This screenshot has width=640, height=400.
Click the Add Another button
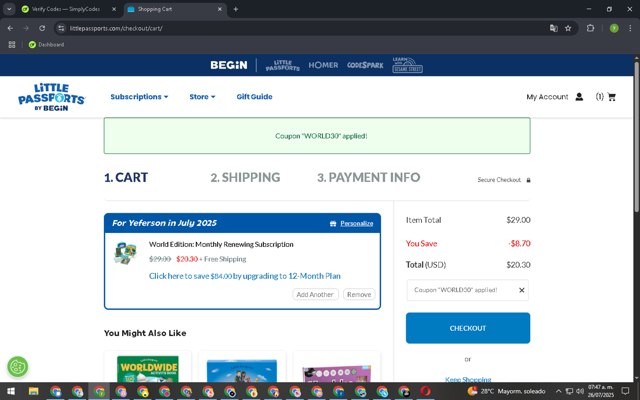(315, 294)
